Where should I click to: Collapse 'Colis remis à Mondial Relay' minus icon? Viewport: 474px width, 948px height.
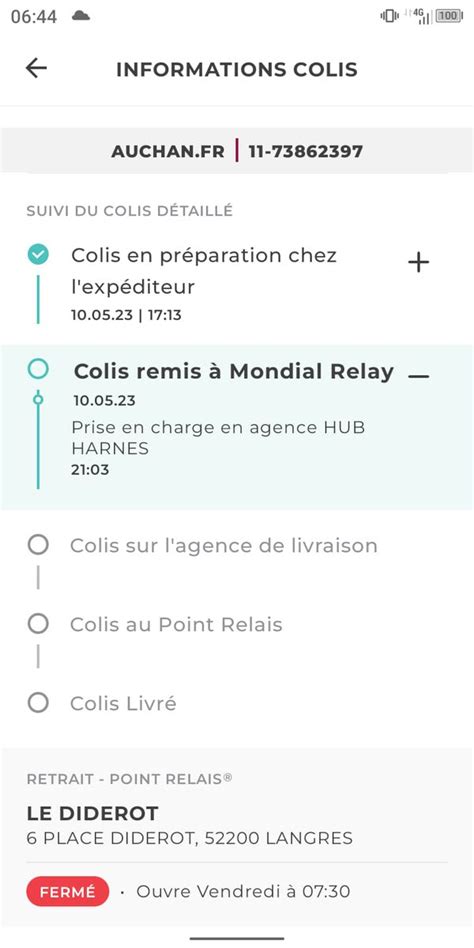(418, 375)
